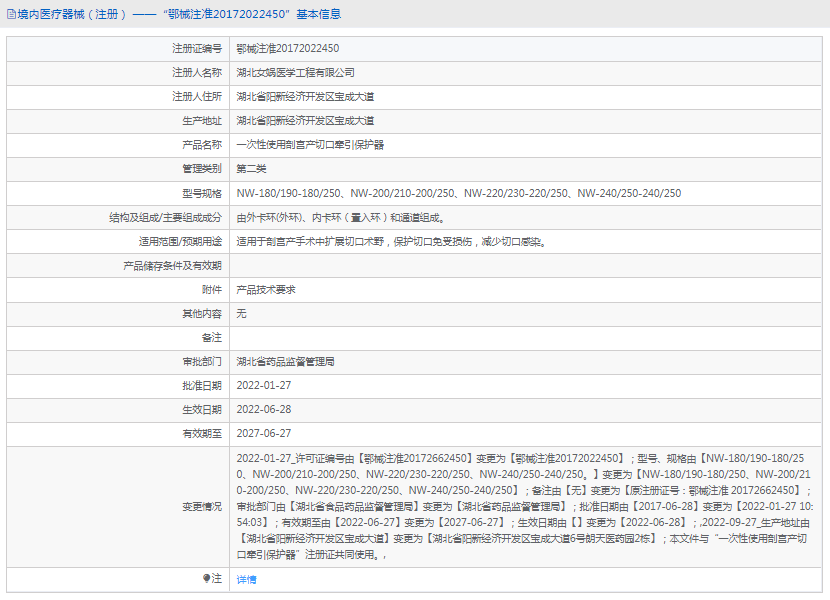Select the page title 境内医疗器械（注册）
This screenshot has height=600, width=830.
pos(71,14)
